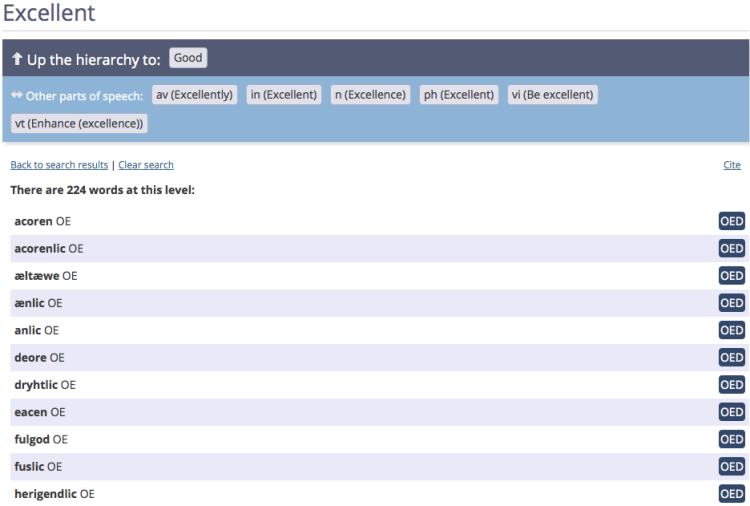Open vt (Enhance (excellence)) category
Screen dimensions: 750x506
click(x=79, y=123)
